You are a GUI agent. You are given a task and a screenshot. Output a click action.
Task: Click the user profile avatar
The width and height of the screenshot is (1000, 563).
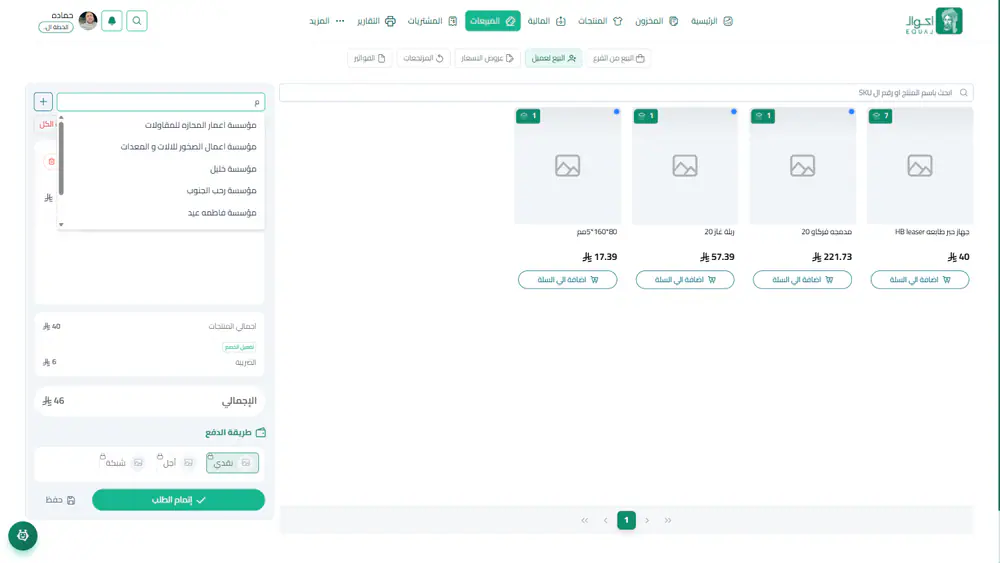tap(88, 21)
